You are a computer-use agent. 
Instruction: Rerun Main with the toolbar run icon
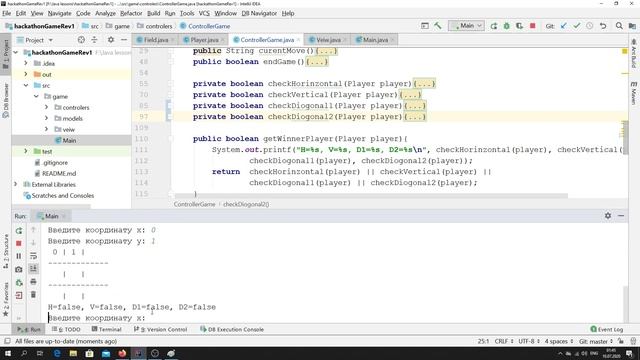point(493,26)
